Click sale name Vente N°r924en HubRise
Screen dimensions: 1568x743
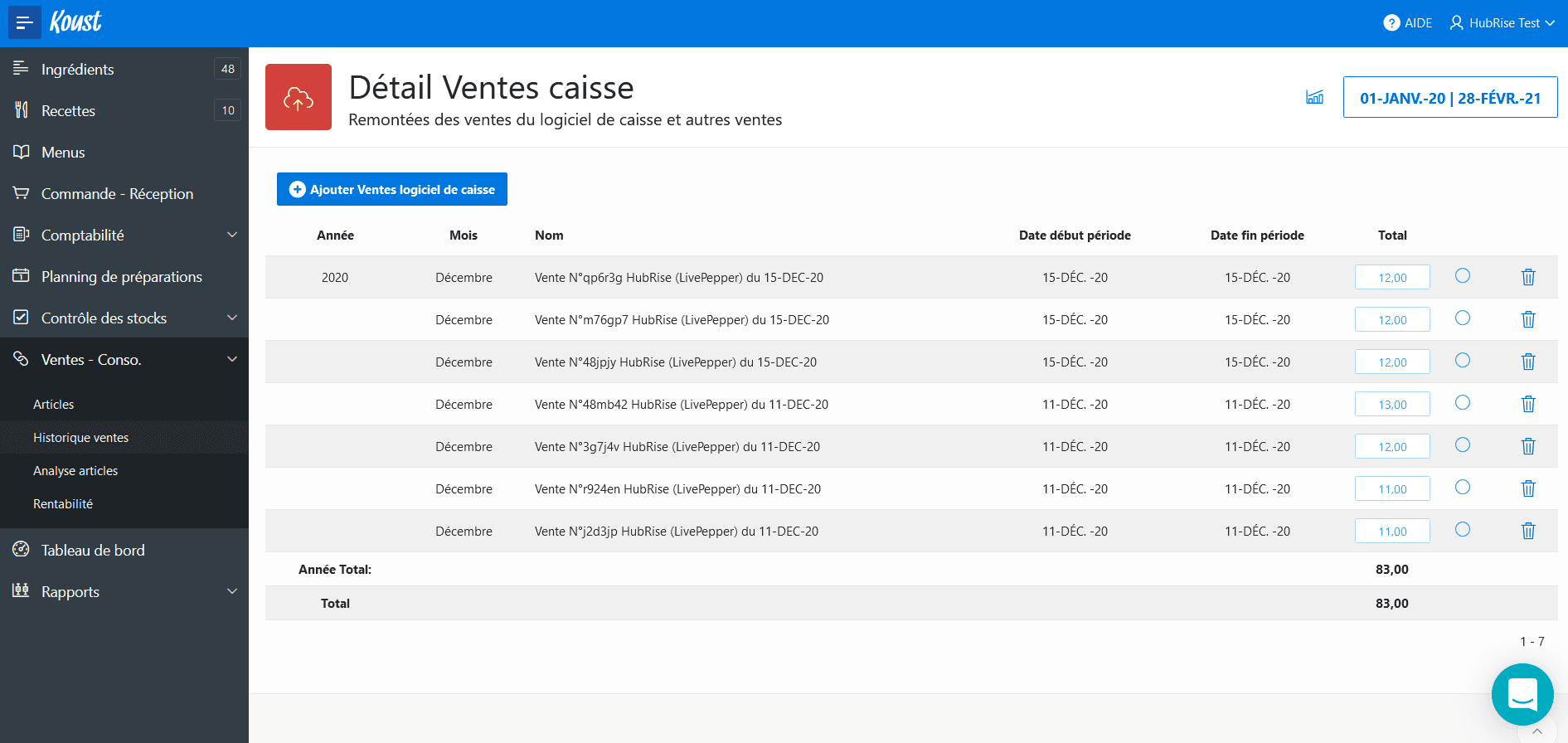(677, 488)
